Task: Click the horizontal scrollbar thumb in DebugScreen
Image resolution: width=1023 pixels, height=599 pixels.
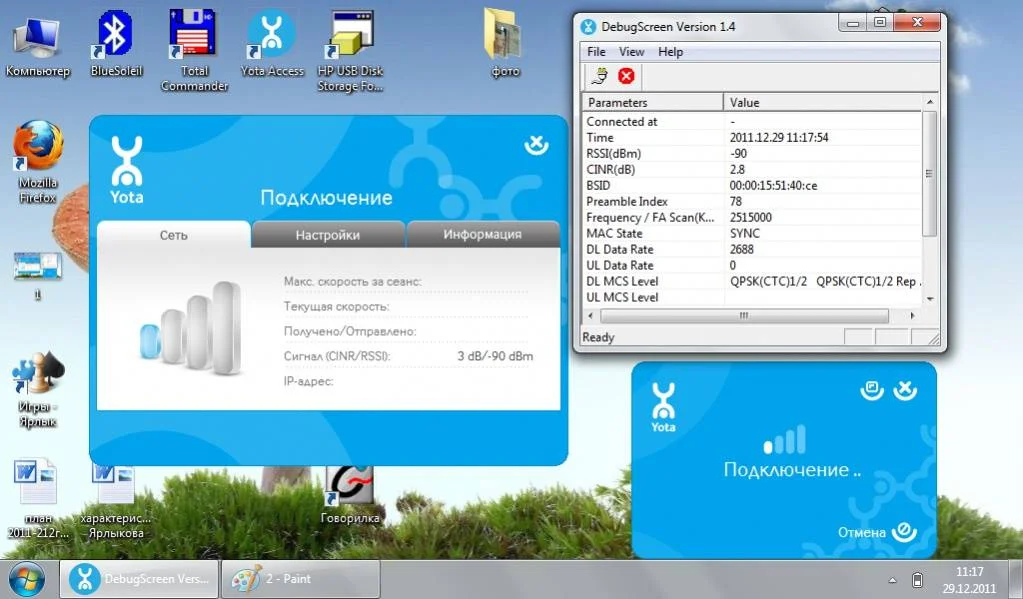Action: pyautogui.click(x=744, y=316)
